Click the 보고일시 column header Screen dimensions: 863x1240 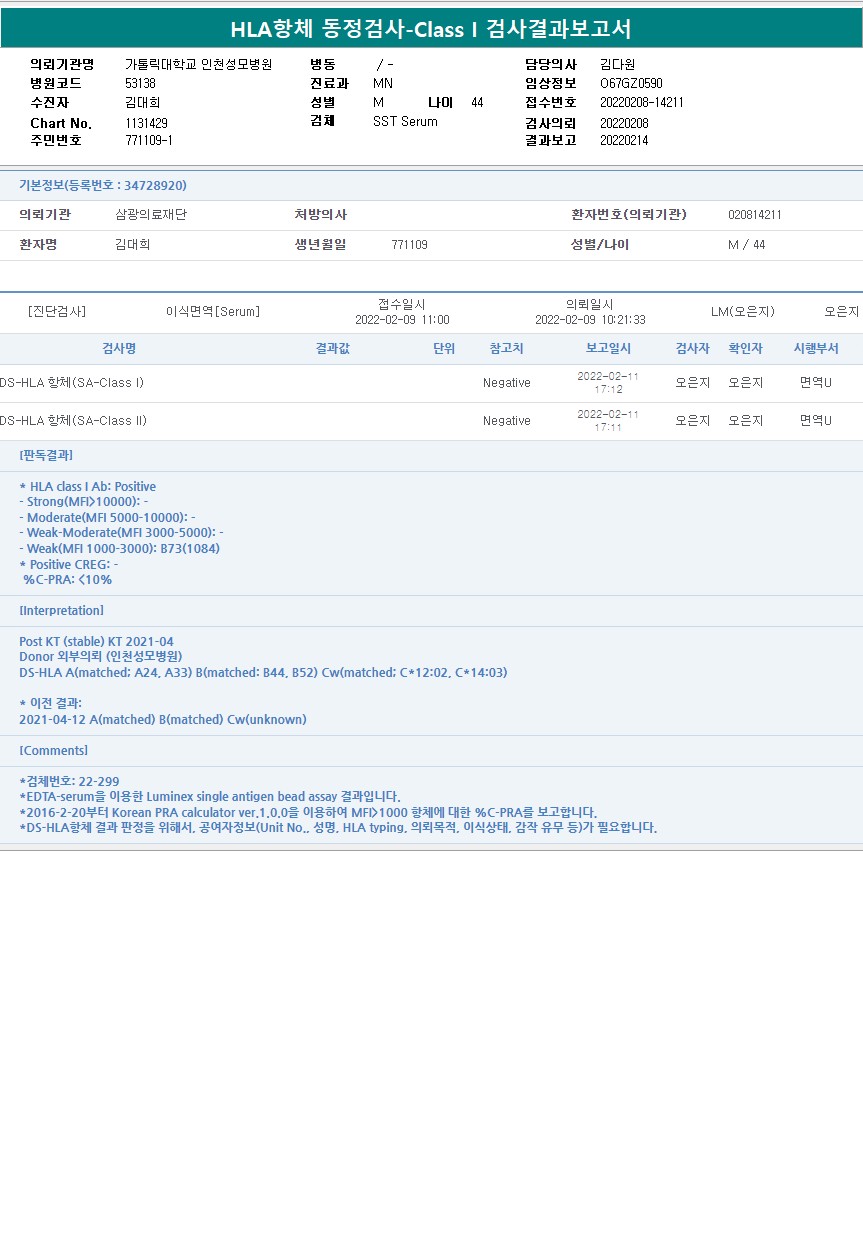click(x=608, y=348)
